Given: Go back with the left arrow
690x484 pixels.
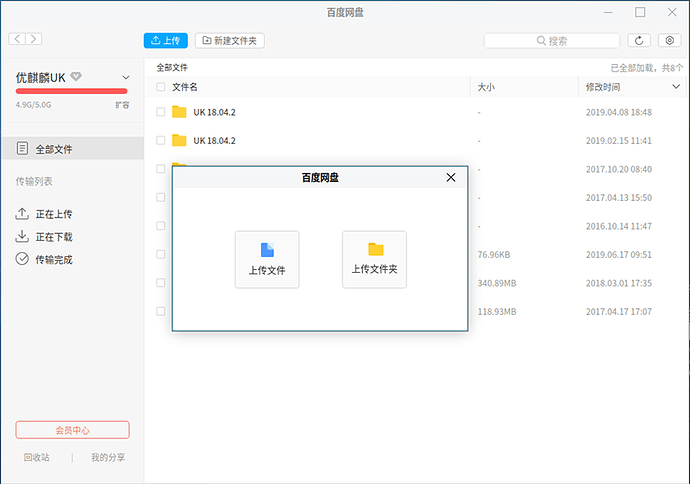Looking at the screenshot, I should 17,39.
